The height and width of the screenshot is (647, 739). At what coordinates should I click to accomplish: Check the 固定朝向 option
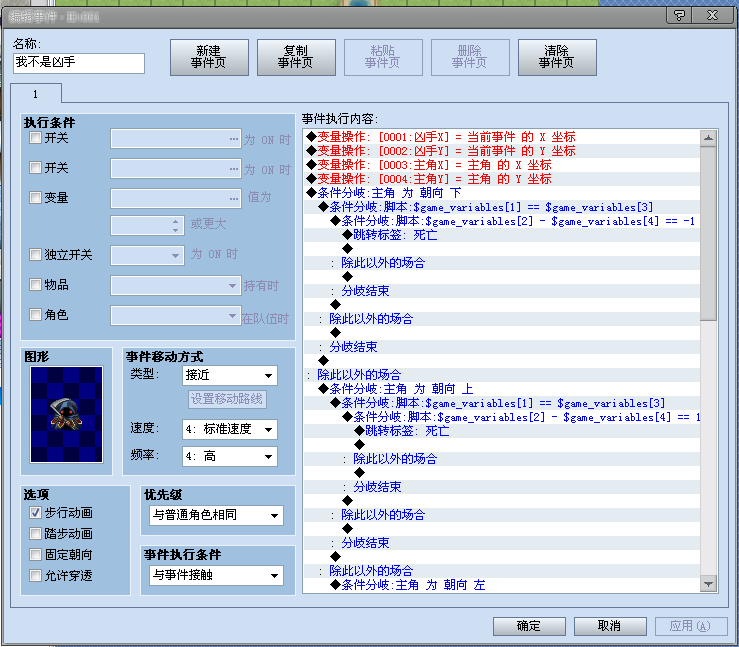pos(35,555)
